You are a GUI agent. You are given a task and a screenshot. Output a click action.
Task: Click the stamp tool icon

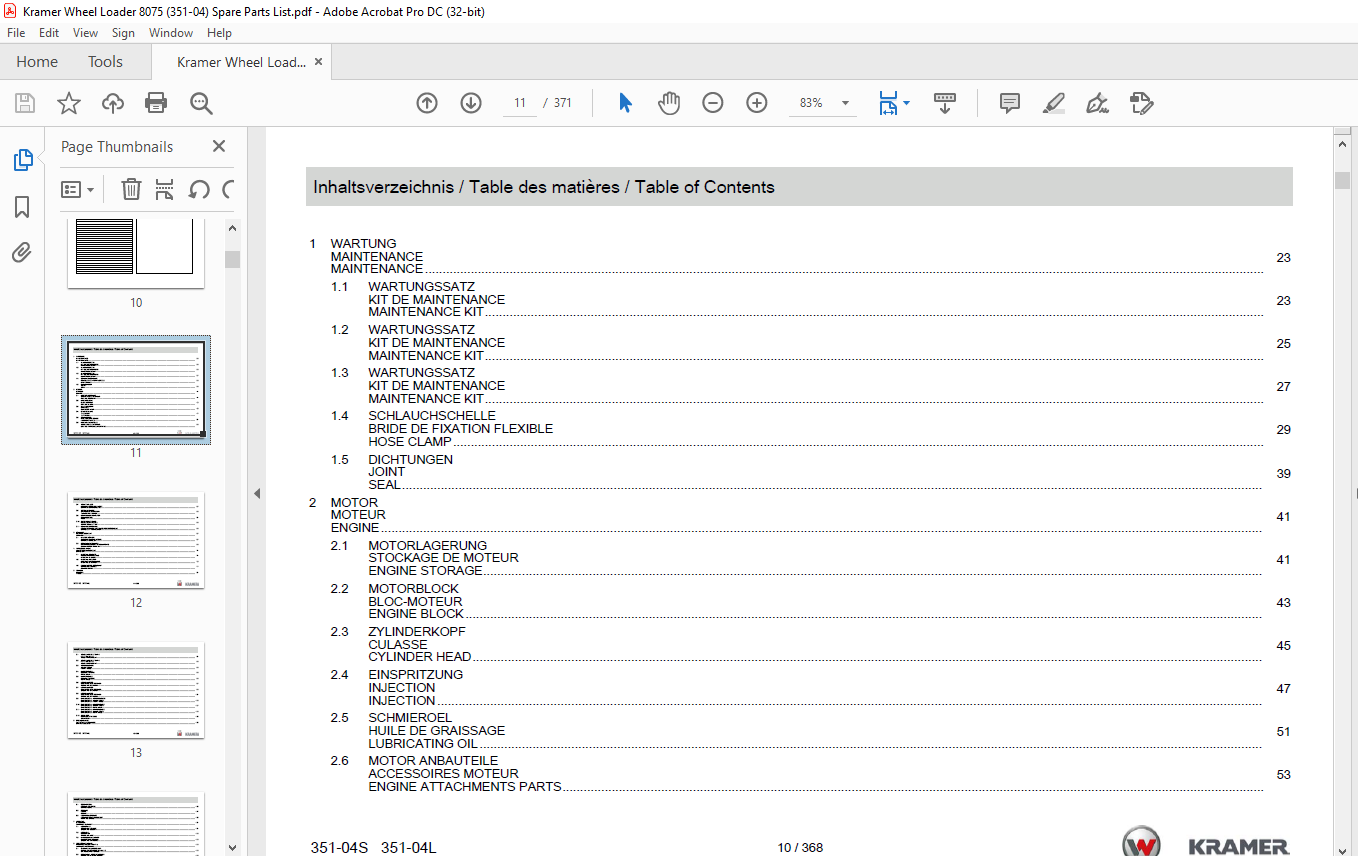pyautogui.click(x=1141, y=103)
